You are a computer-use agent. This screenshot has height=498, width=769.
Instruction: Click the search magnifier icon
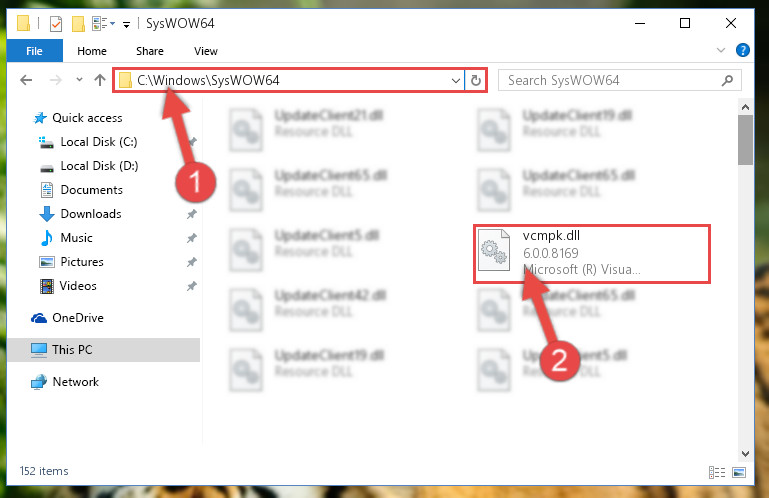pos(728,80)
